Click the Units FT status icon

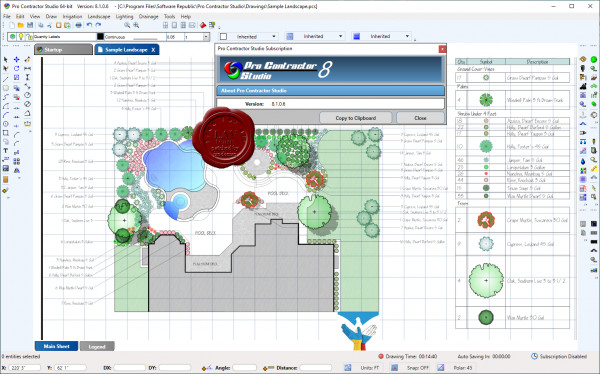tap(347, 367)
